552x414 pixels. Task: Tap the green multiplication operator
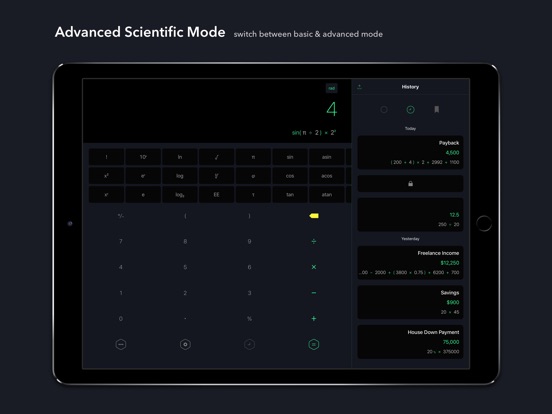point(314,267)
